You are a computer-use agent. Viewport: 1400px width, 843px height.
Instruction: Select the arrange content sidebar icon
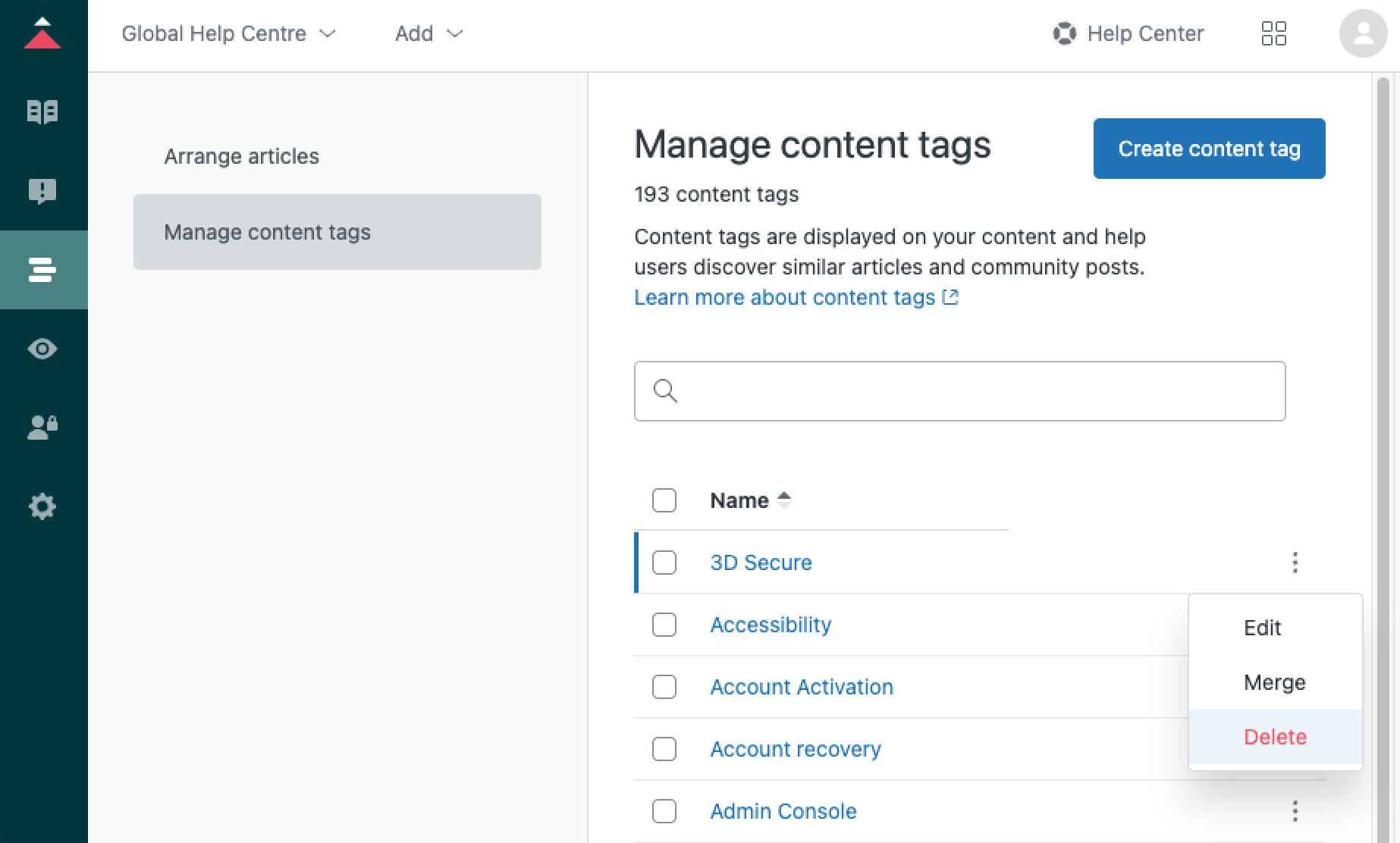(x=43, y=270)
